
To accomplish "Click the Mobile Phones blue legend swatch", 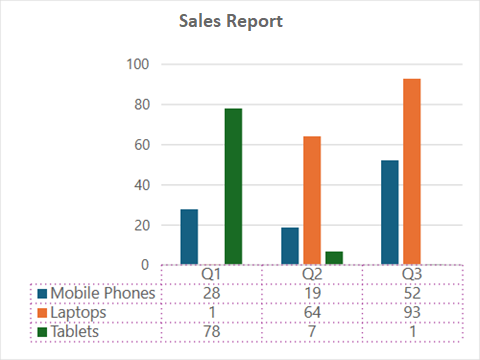I will pos(42,294).
